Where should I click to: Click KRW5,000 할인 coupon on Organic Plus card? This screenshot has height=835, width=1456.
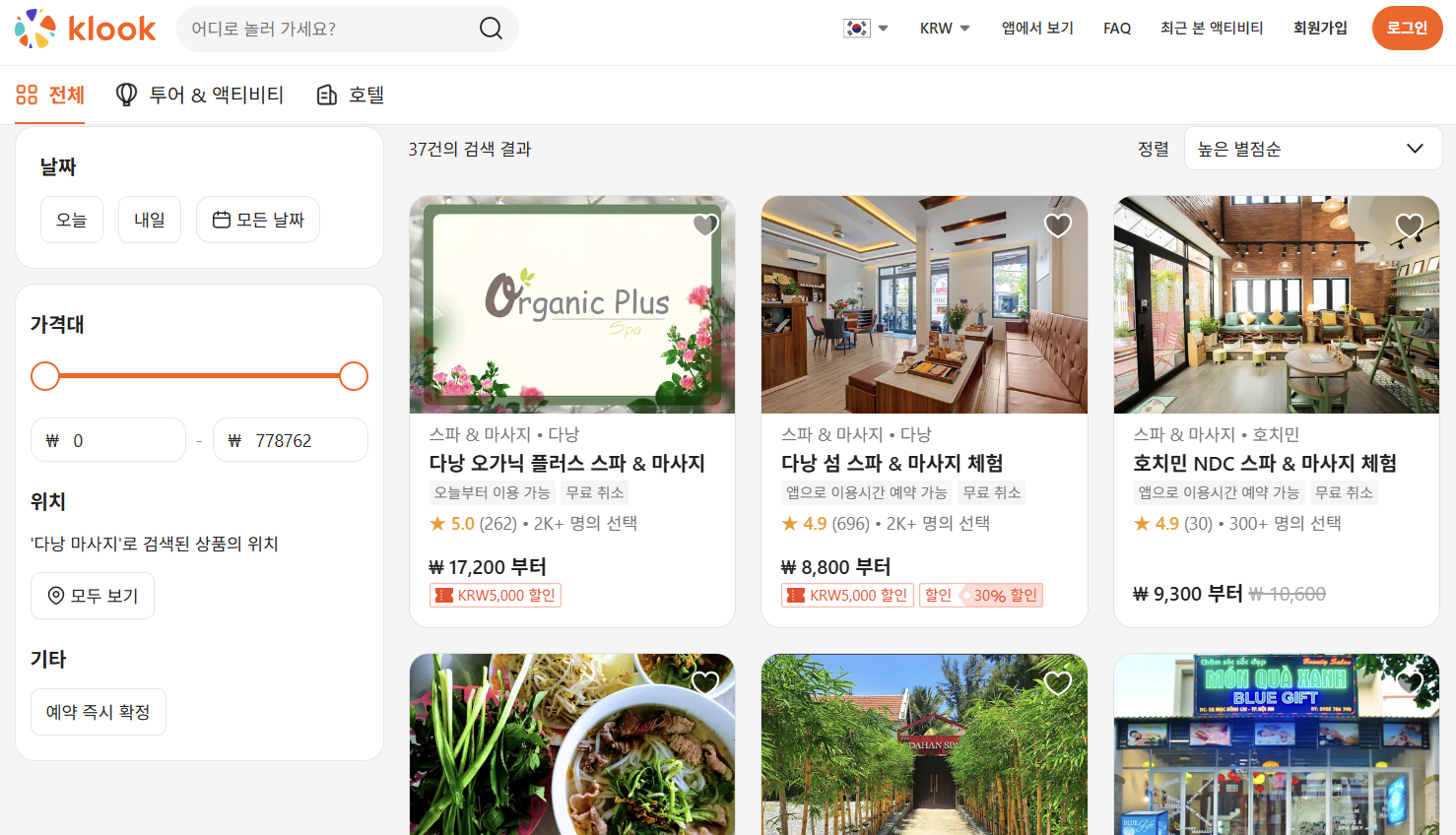[x=496, y=595]
